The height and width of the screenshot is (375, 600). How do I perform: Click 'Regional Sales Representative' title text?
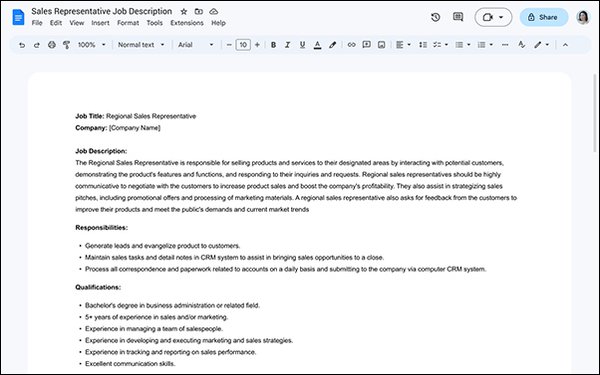(x=151, y=116)
